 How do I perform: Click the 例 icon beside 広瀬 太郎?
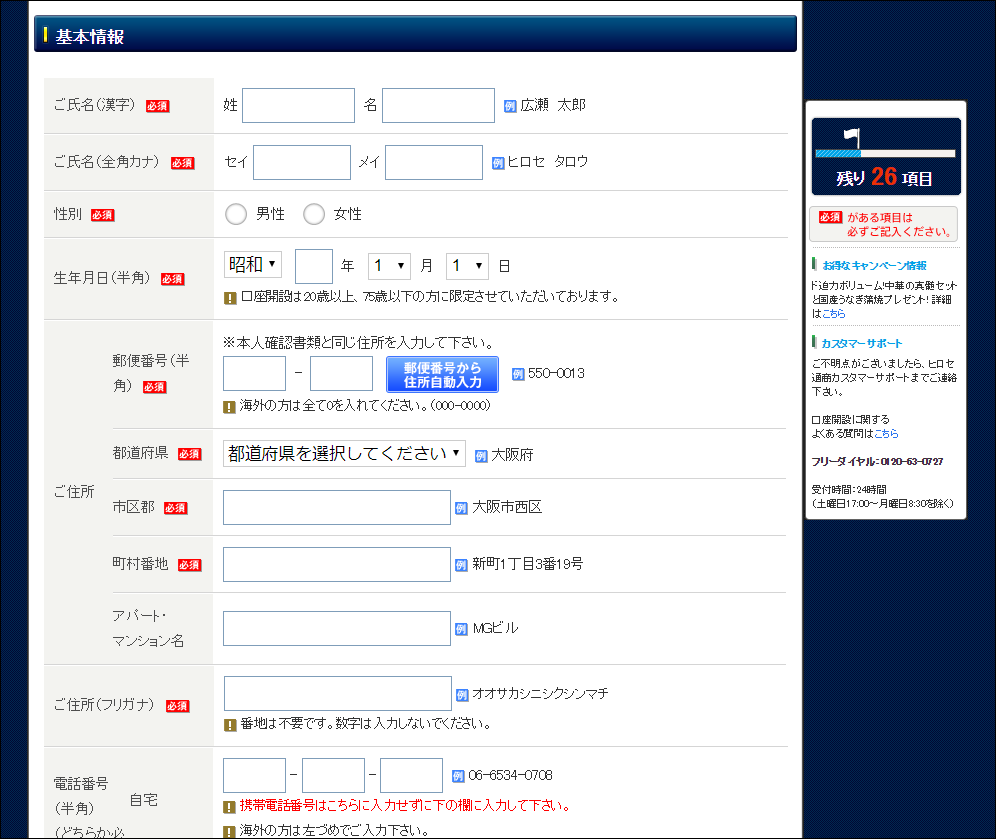coord(510,106)
